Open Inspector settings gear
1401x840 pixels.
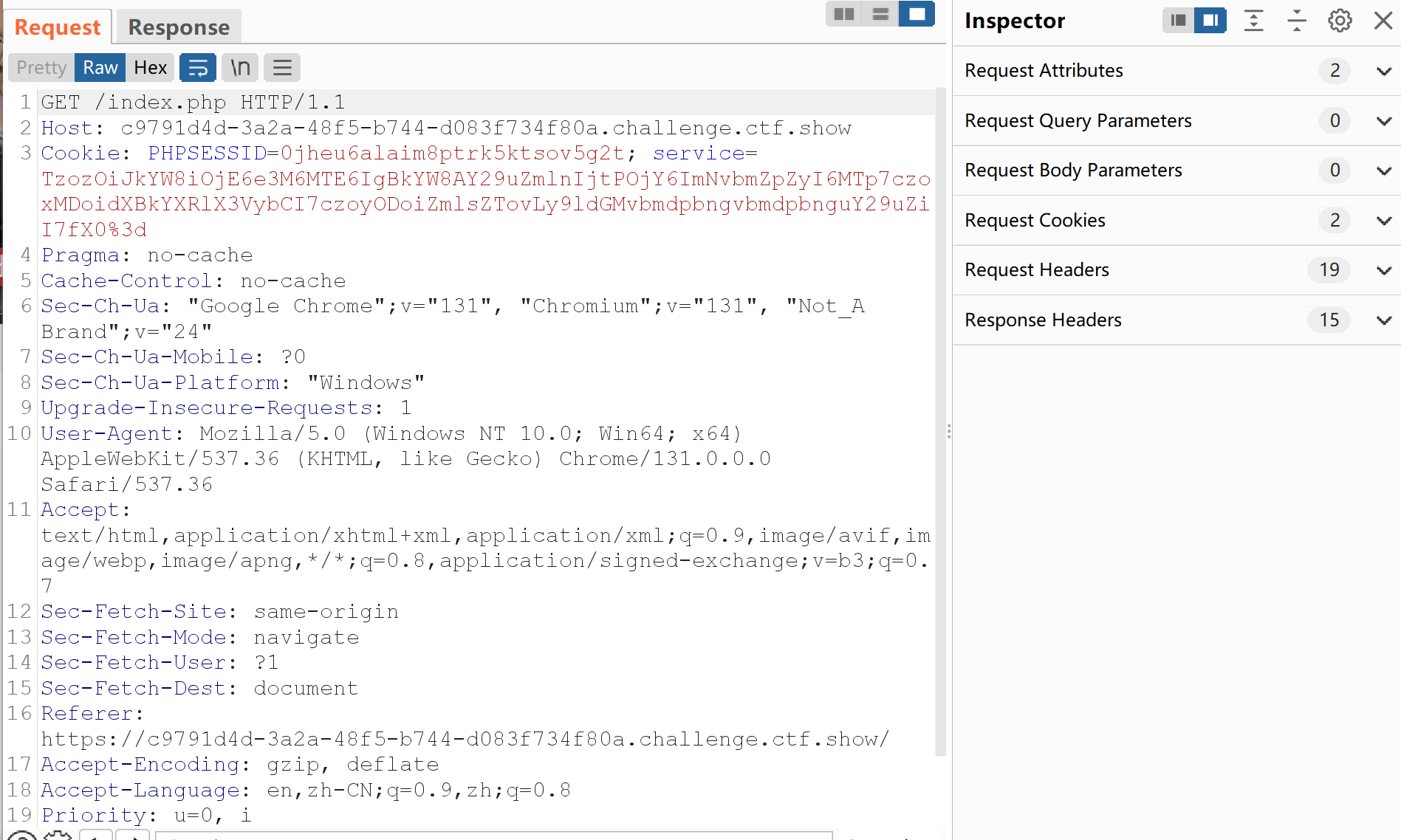[x=1340, y=21]
